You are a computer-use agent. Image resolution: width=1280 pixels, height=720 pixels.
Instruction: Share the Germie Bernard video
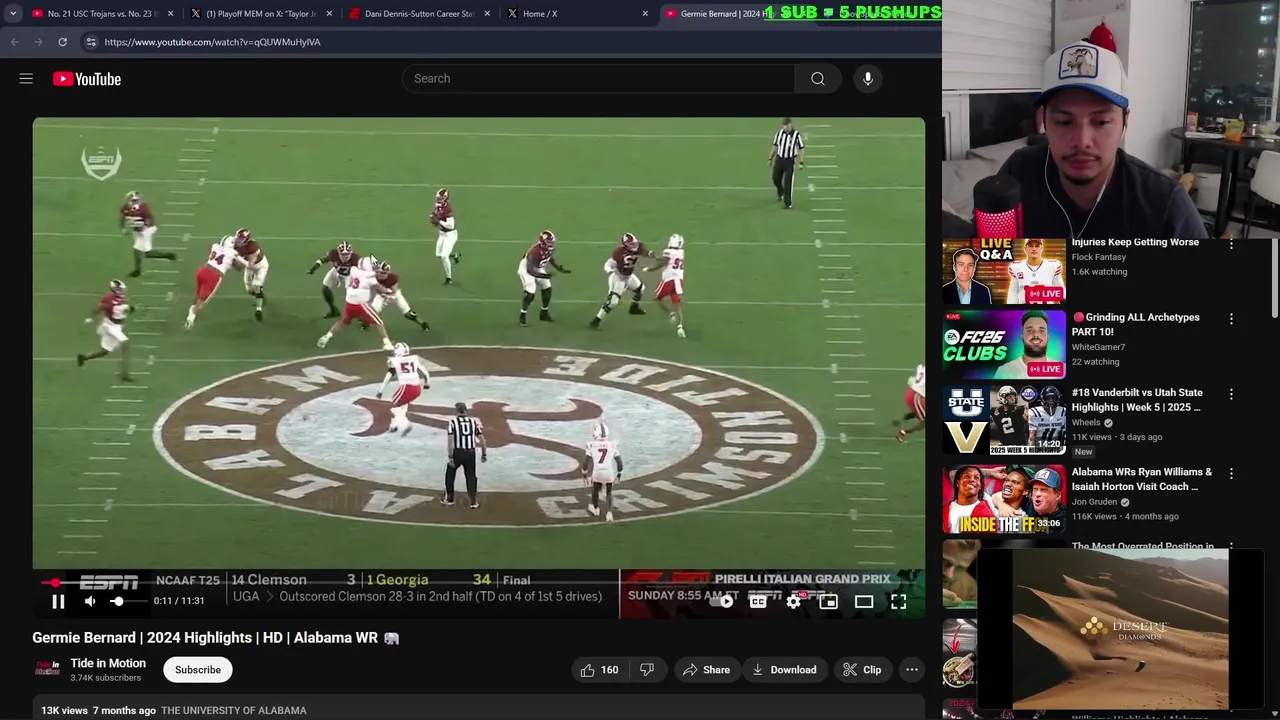706,670
